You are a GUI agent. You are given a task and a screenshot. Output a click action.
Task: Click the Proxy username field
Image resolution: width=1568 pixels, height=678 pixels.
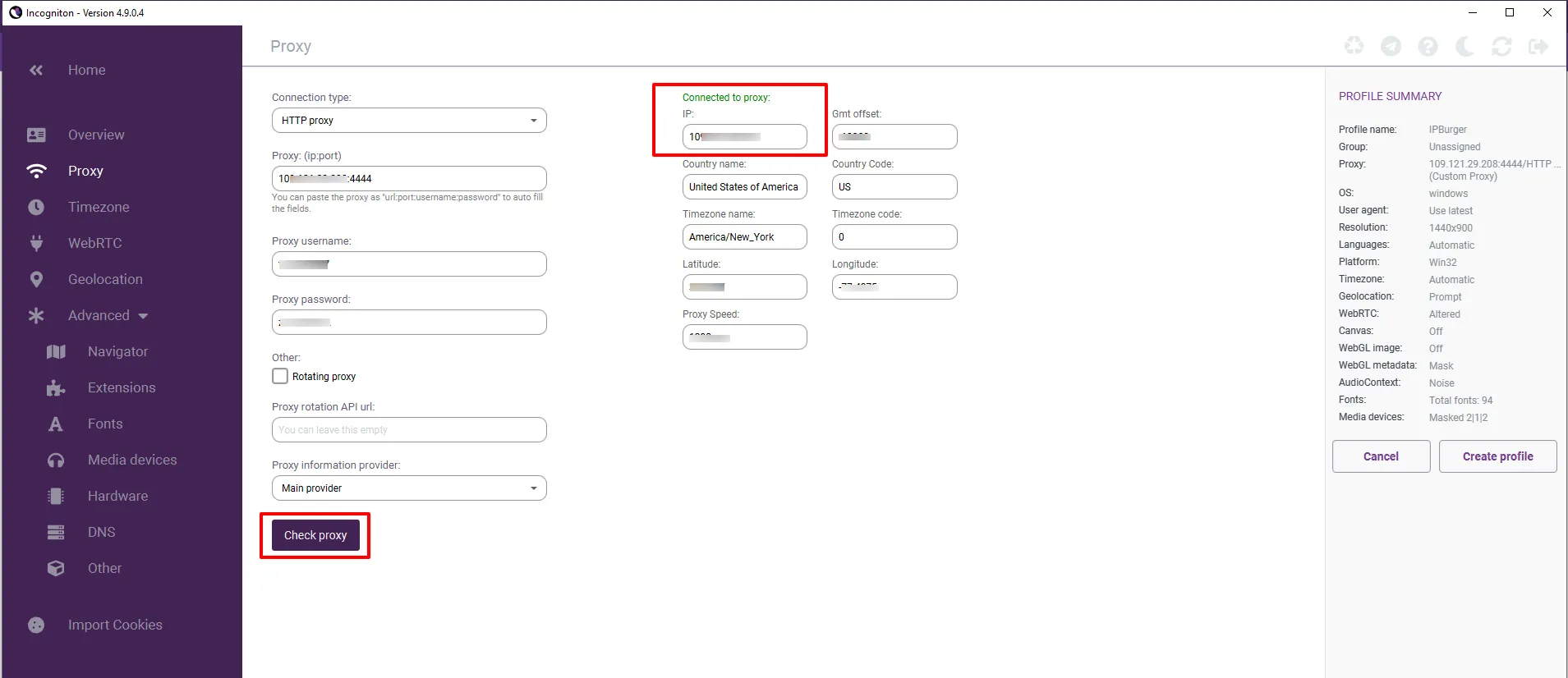tap(409, 264)
